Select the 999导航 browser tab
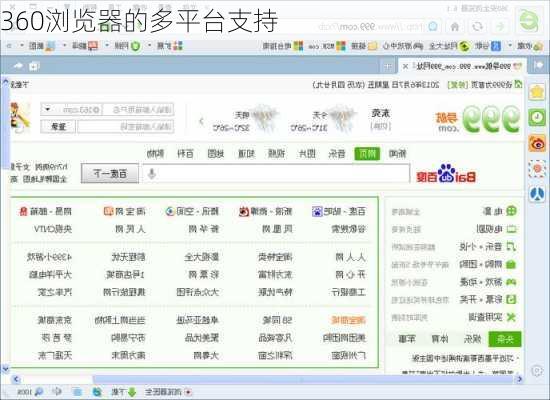This screenshot has height=400, width=550. [461, 66]
